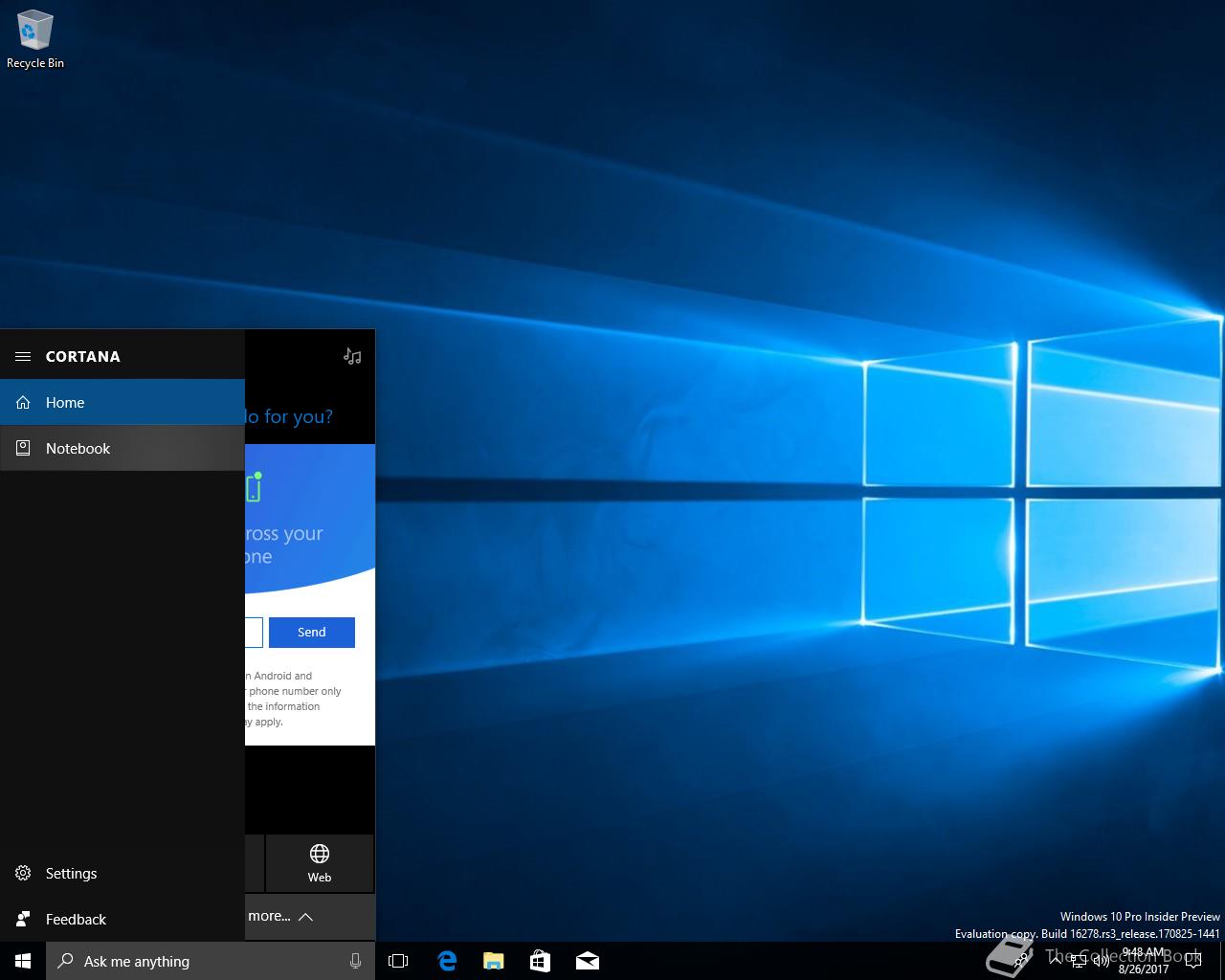Open Cortana Settings
1225x980 pixels.
click(122, 873)
